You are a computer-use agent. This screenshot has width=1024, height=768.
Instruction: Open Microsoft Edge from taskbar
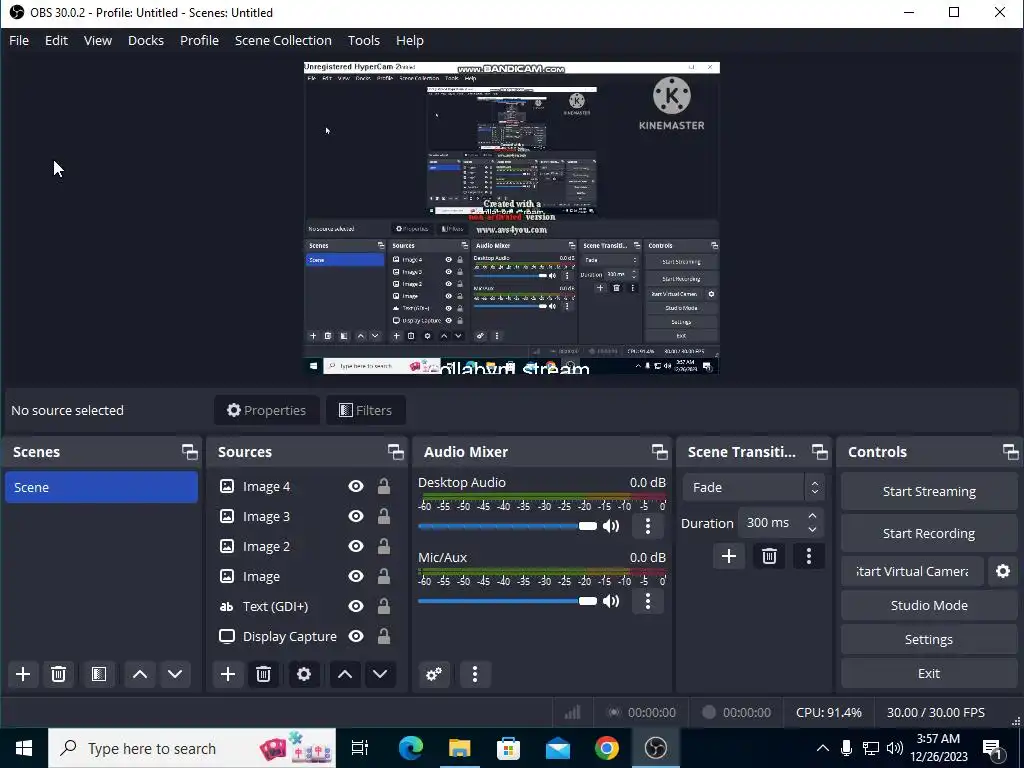pos(411,748)
